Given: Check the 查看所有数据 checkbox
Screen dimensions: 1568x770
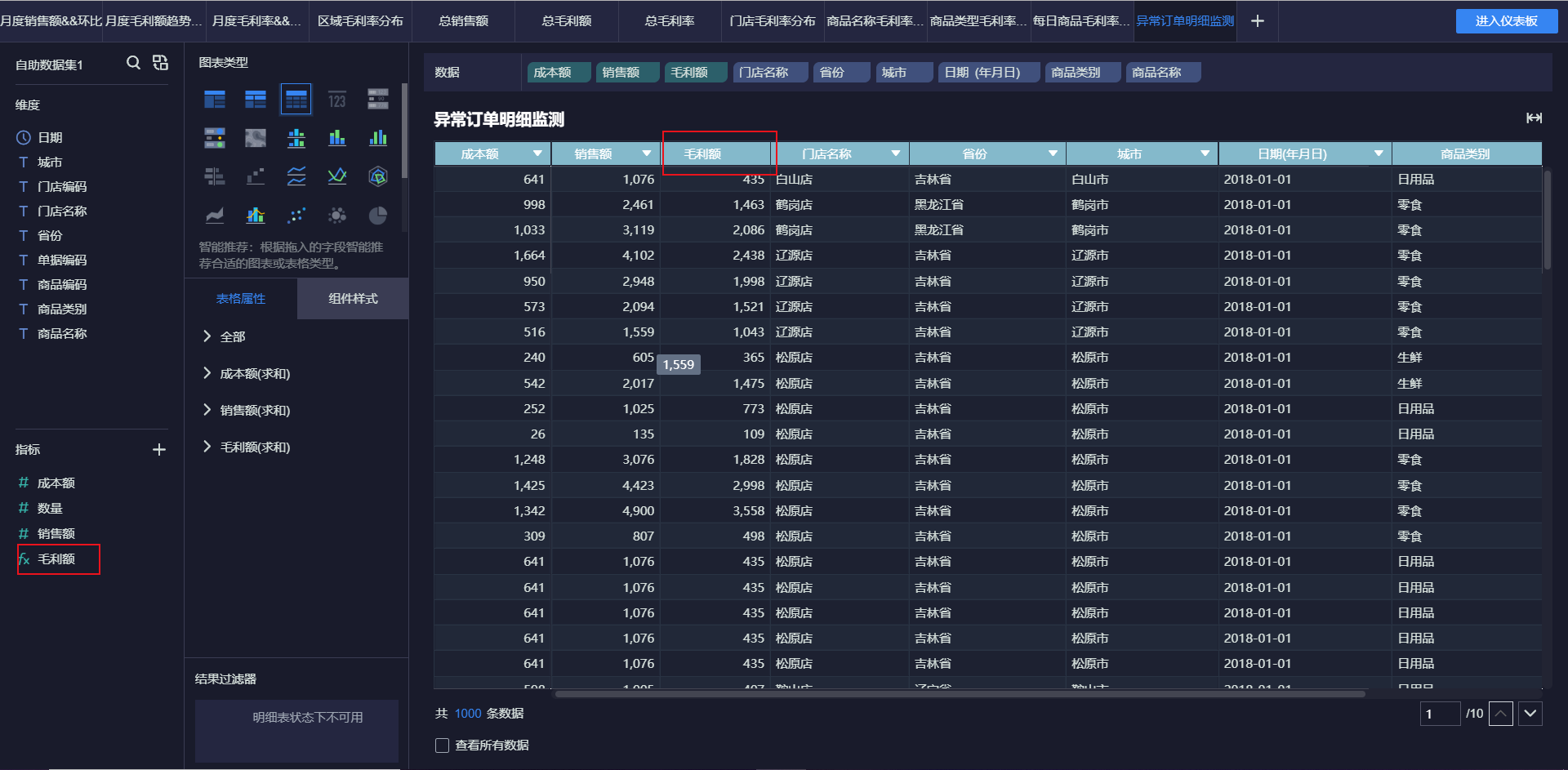Looking at the screenshot, I should 443,746.
